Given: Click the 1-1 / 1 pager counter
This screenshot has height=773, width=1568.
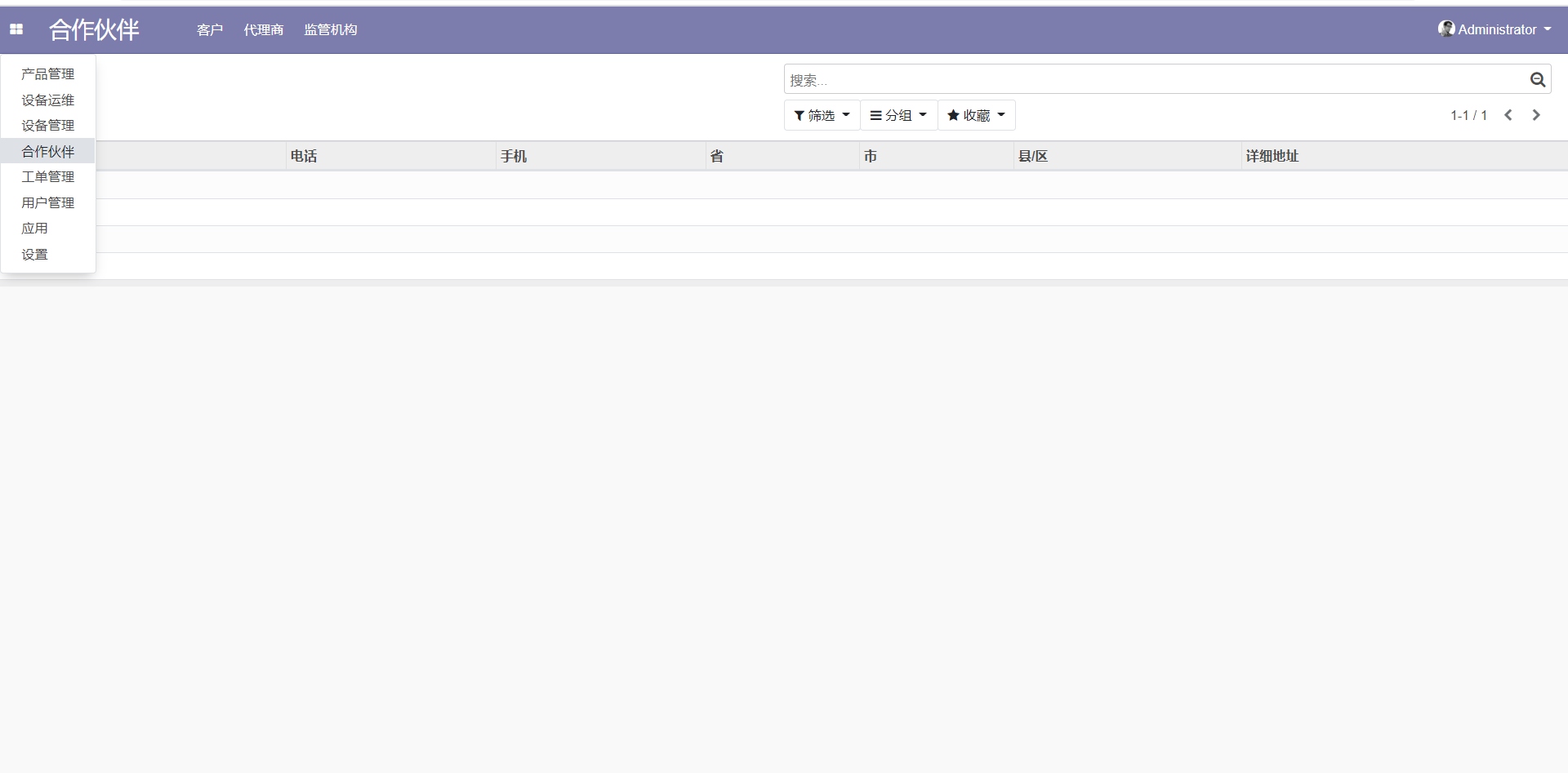Looking at the screenshot, I should 1468,115.
